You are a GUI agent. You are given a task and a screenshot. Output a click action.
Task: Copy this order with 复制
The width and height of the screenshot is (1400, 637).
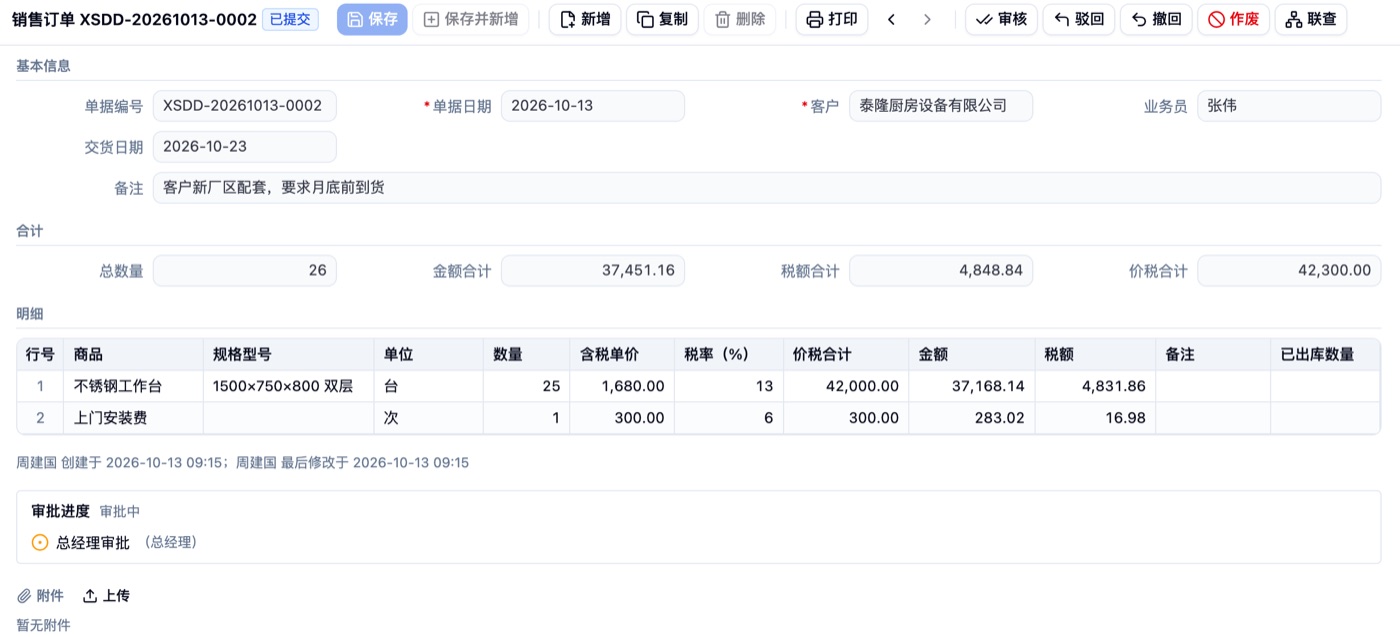662,19
